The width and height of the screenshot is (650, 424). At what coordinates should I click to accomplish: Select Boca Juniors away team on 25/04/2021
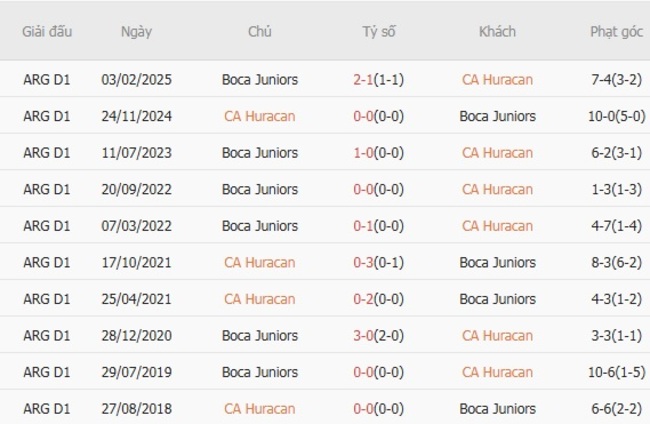coord(497,299)
